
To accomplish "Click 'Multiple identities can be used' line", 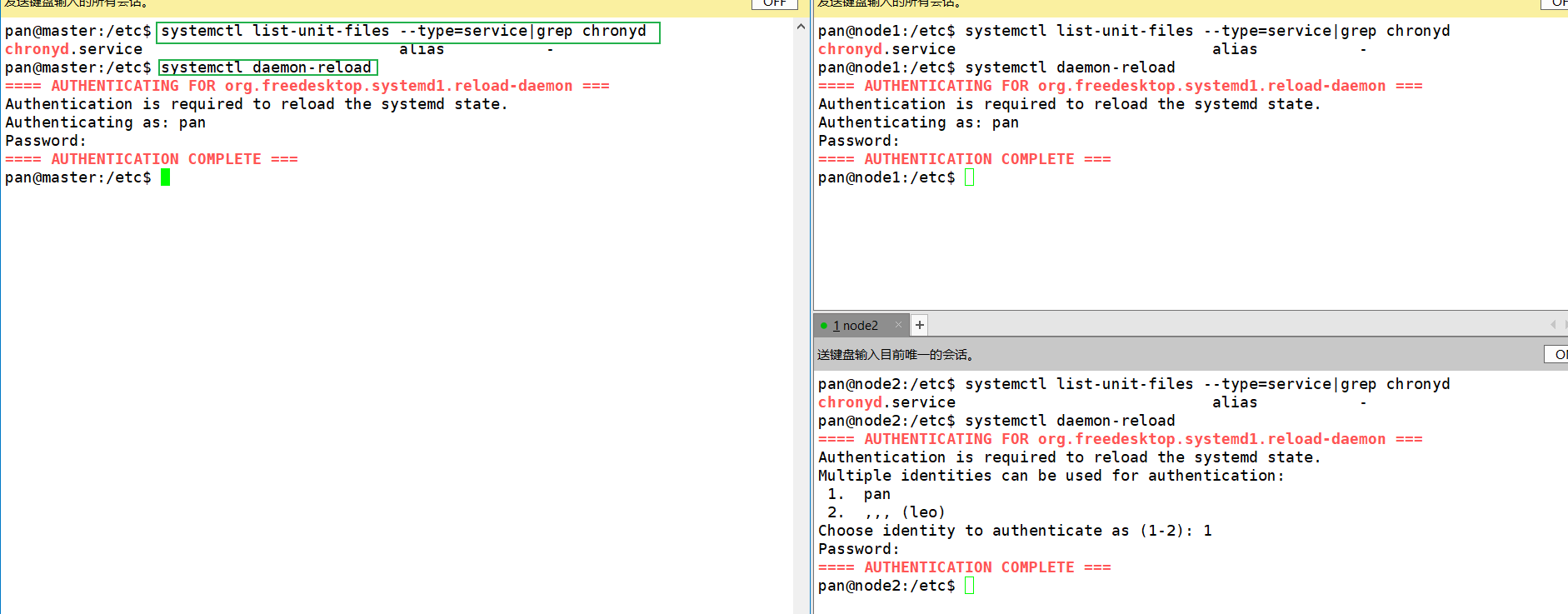I will point(1051,476).
